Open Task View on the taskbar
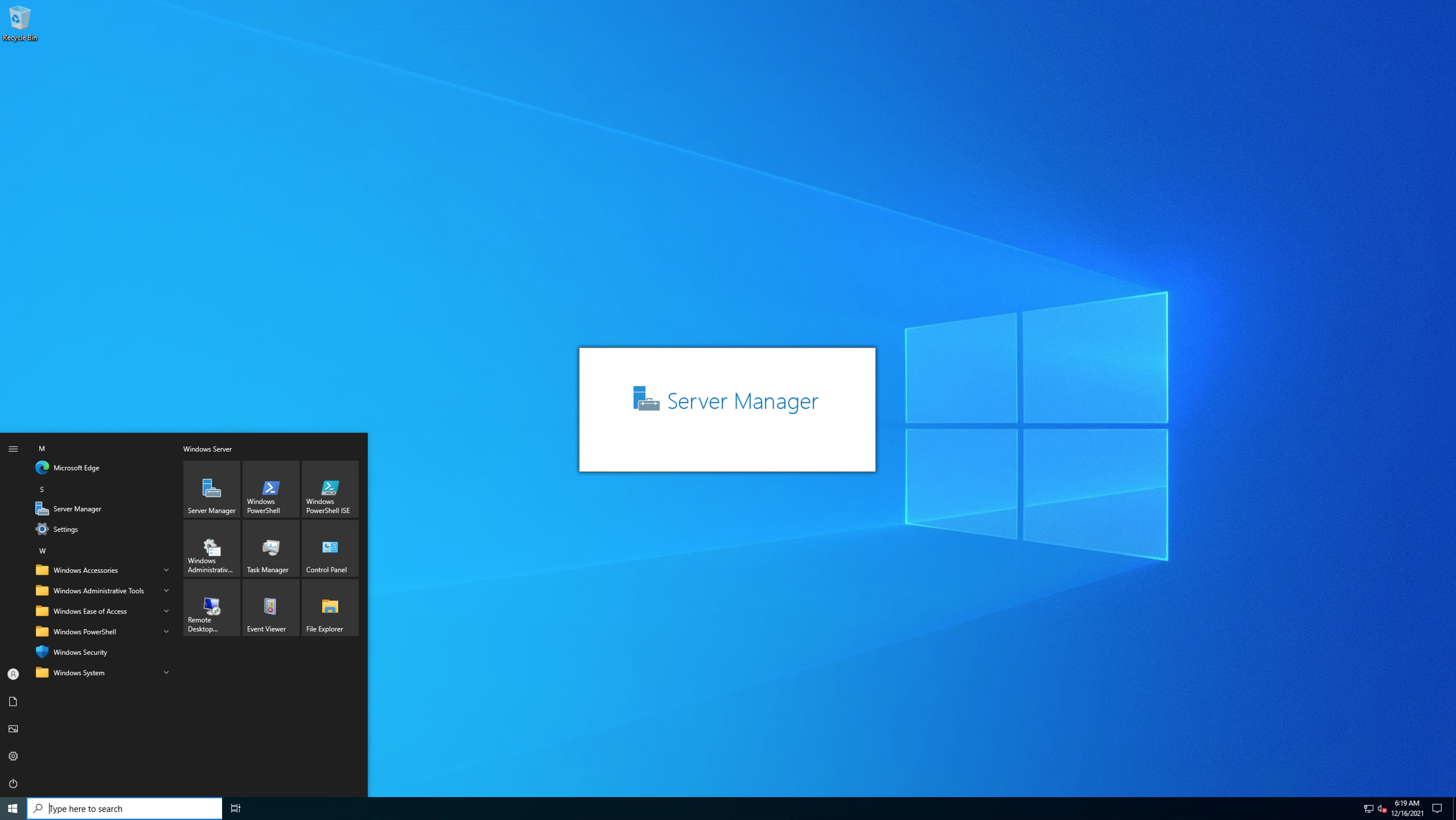 click(235, 808)
